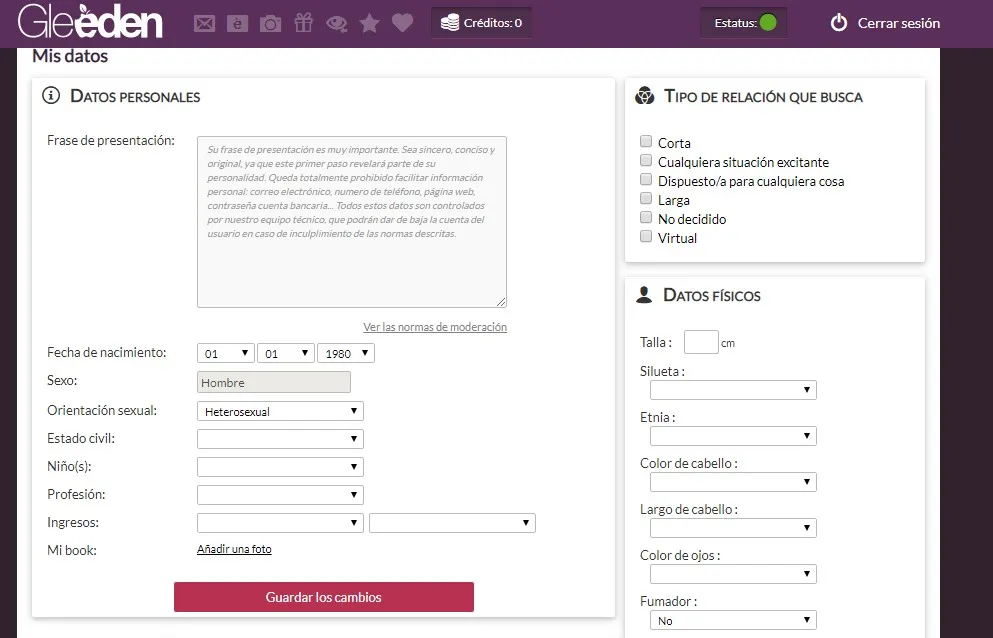Open Ver las normas de moderación link
This screenshot has width=993, height=638.
pyautogui.click(x=435, y=327)
